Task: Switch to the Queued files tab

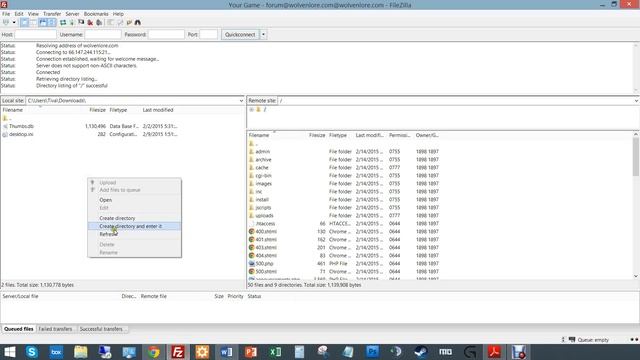Action: [19, 329]
